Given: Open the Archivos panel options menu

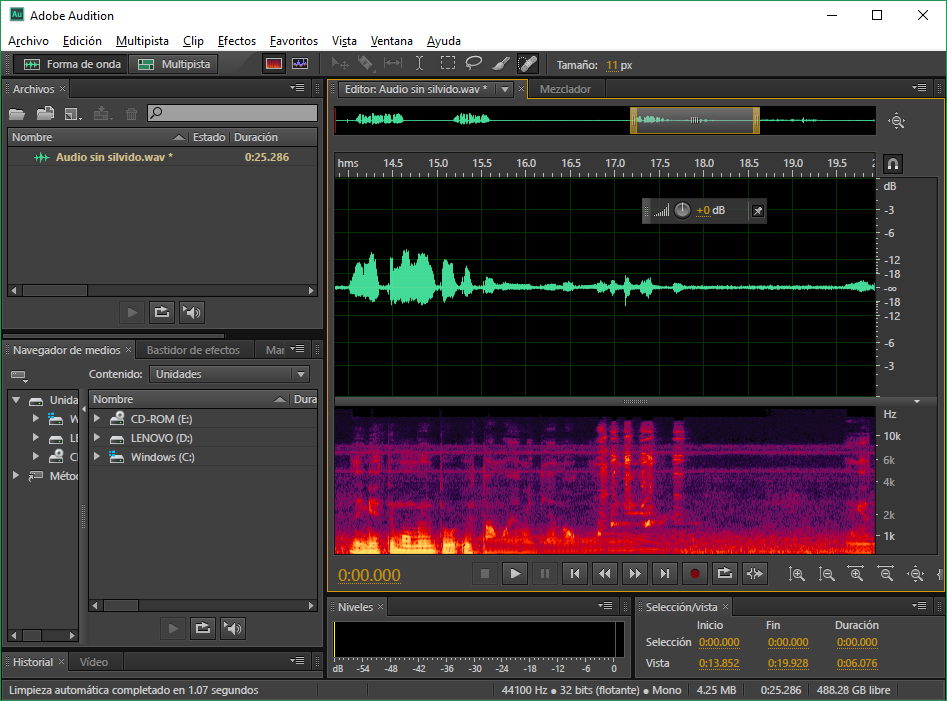Looking at the screenshot, I should tap(297, 88).
